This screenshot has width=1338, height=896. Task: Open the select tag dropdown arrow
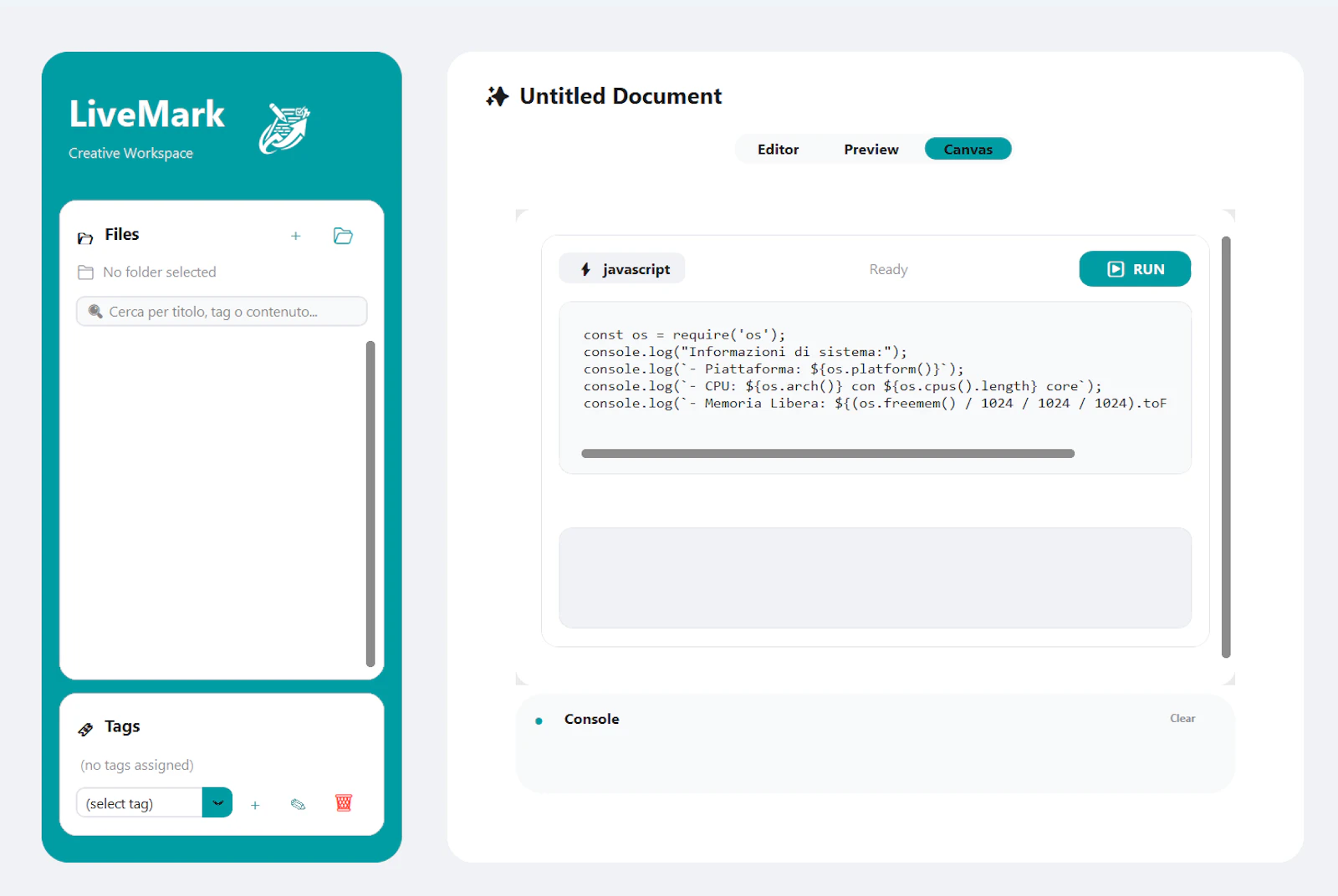pos(217,803)
